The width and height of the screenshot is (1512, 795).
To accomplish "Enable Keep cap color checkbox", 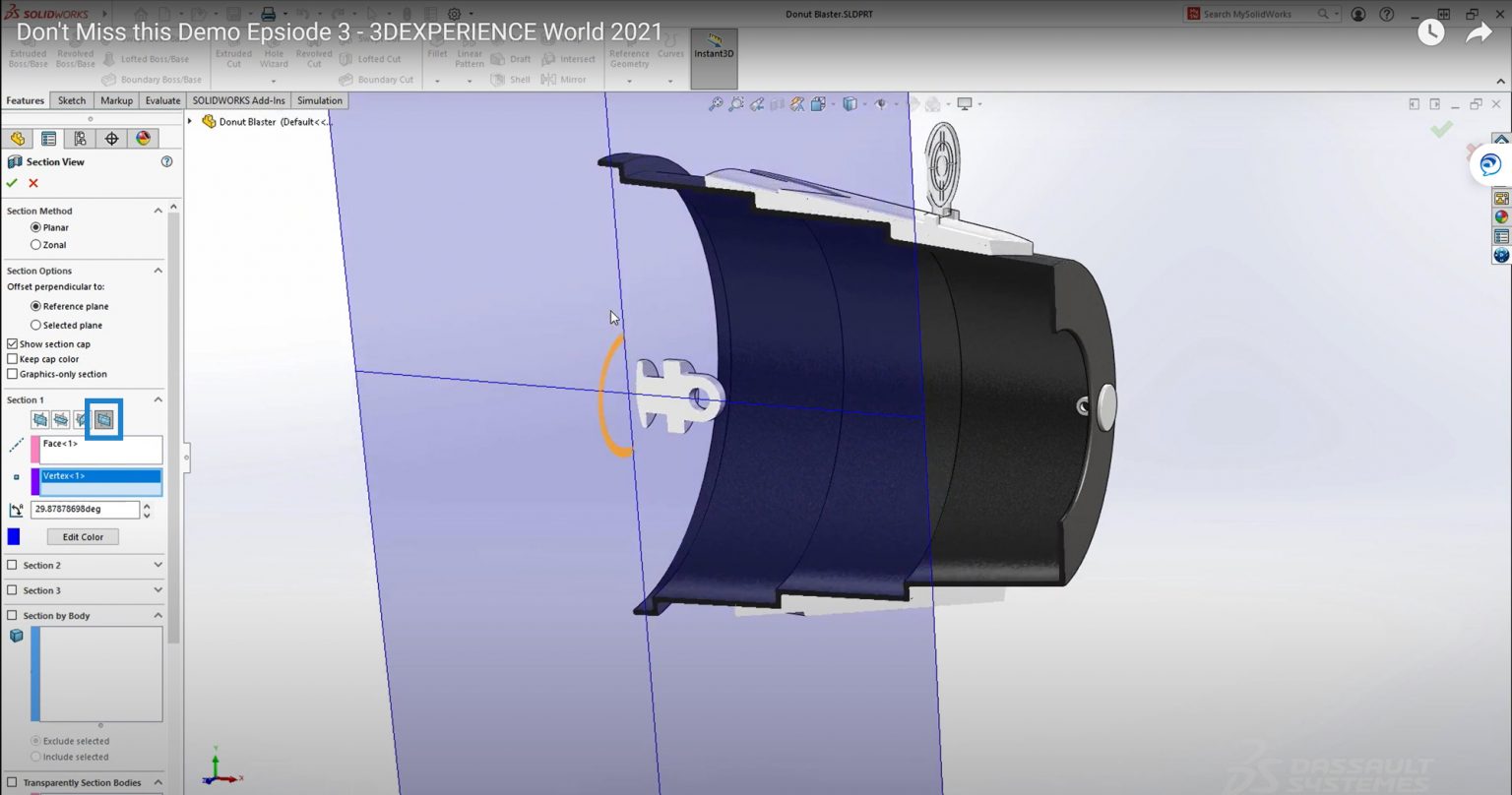I will [x=12, y=359].
